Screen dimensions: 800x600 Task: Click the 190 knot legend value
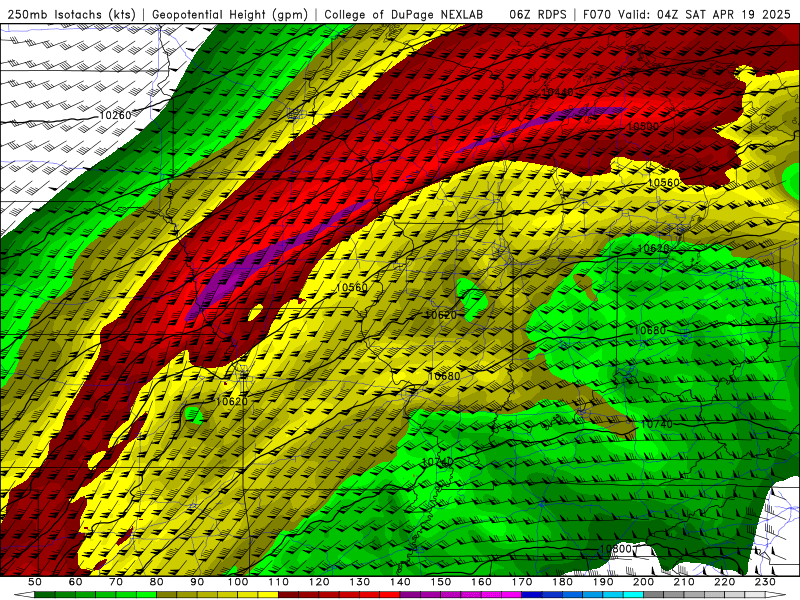coord(603,582)
